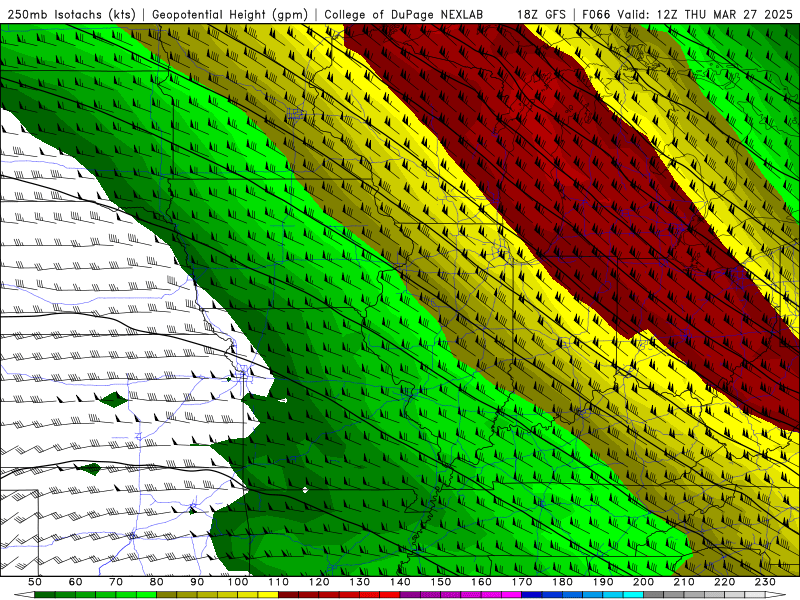
Task: Click the legend value 190
Action: pos(603,582)
